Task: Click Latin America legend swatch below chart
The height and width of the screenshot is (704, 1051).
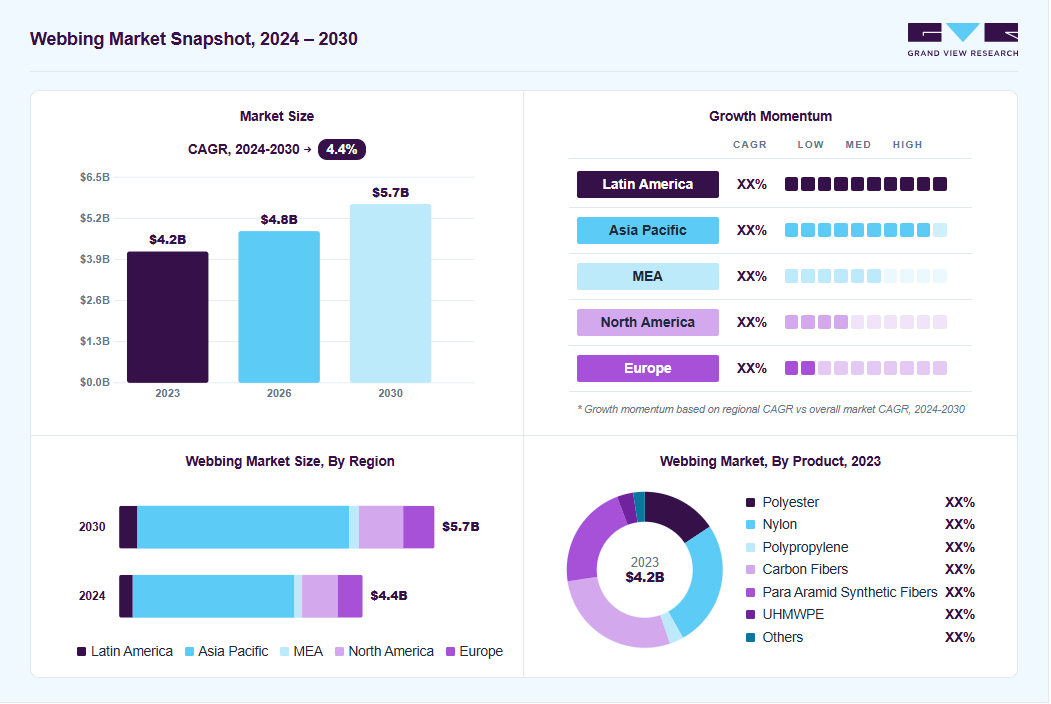Action: [x=82, y=652]
